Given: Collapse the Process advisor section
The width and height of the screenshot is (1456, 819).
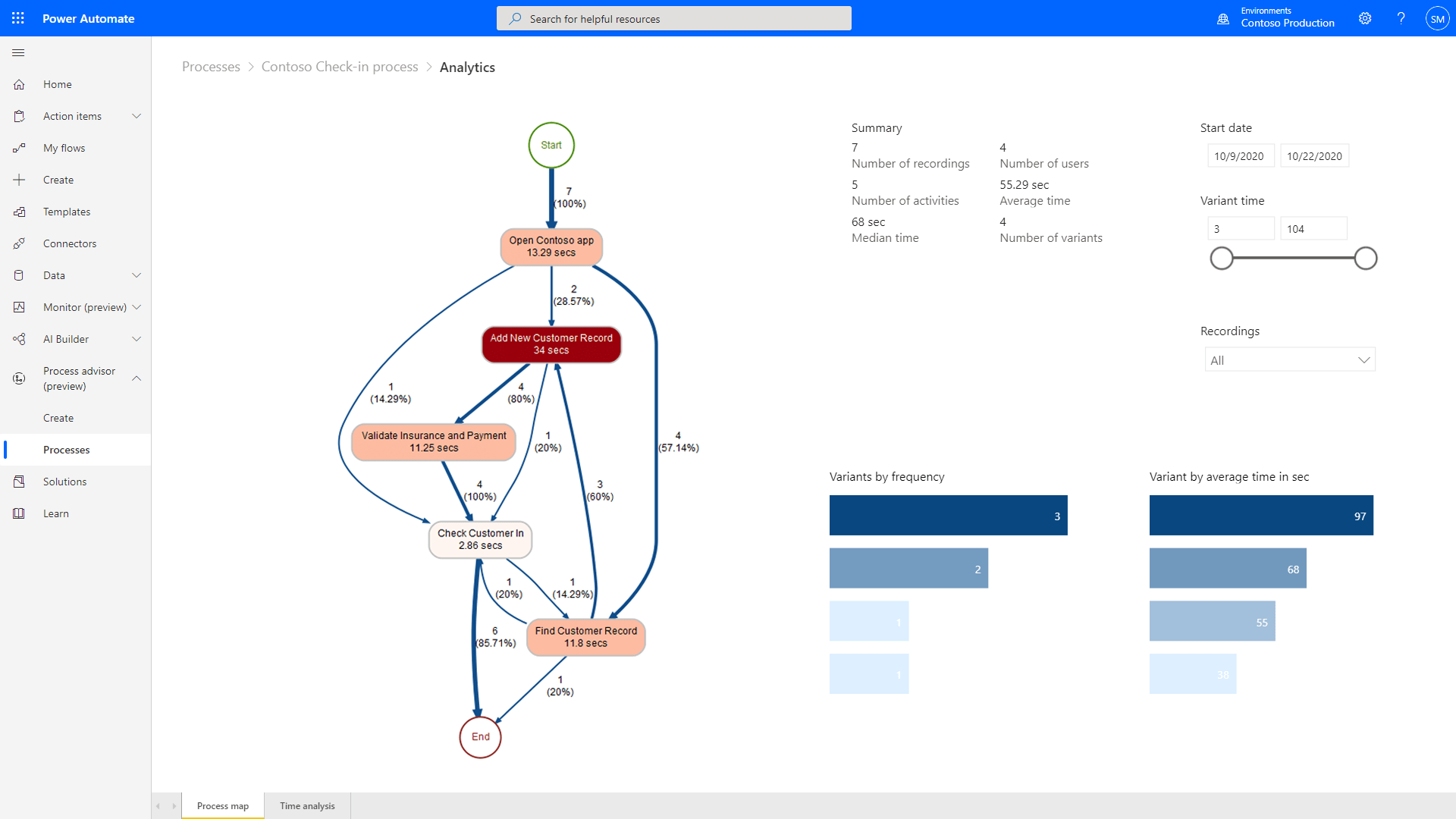Looking at the screenshot, I should (136, 378).
